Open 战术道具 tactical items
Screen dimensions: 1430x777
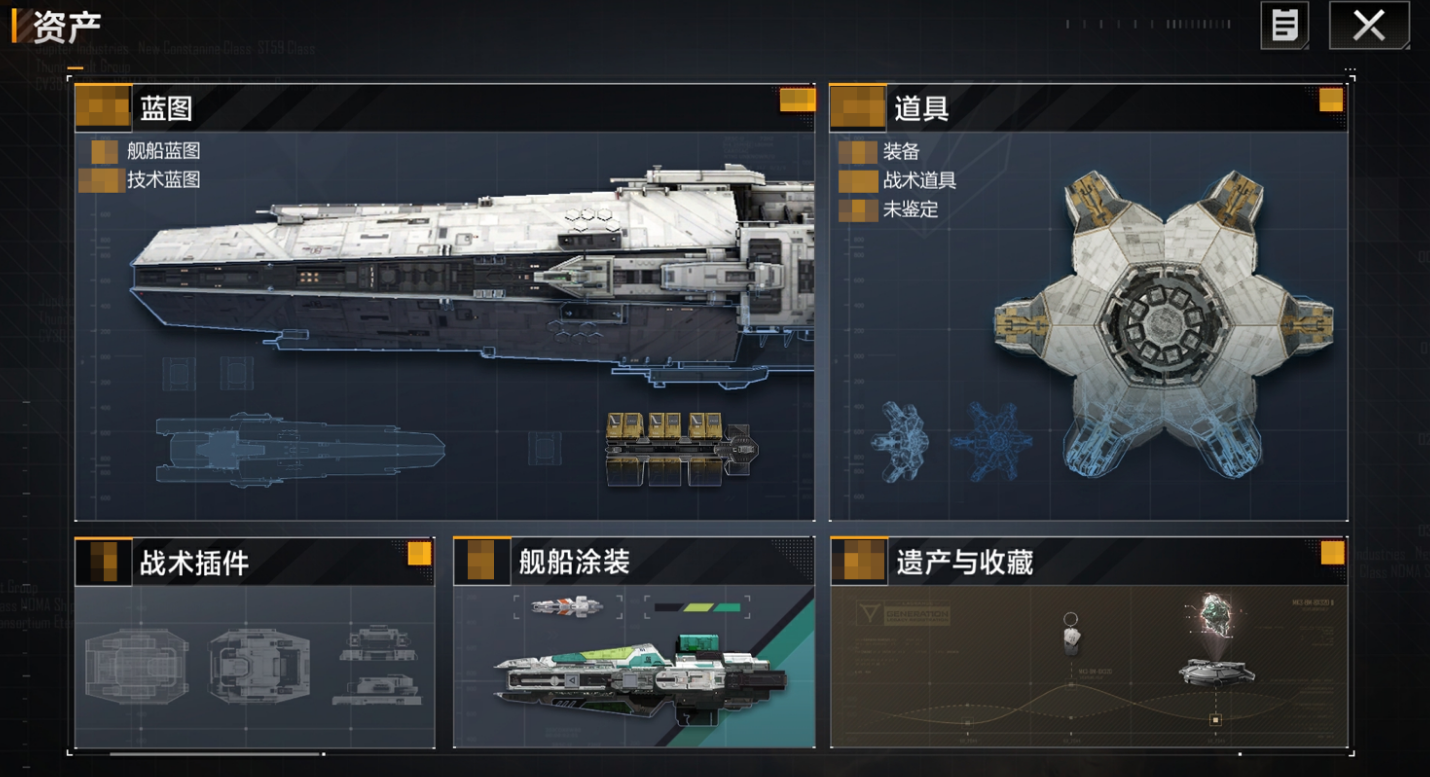tap(920, 181)
